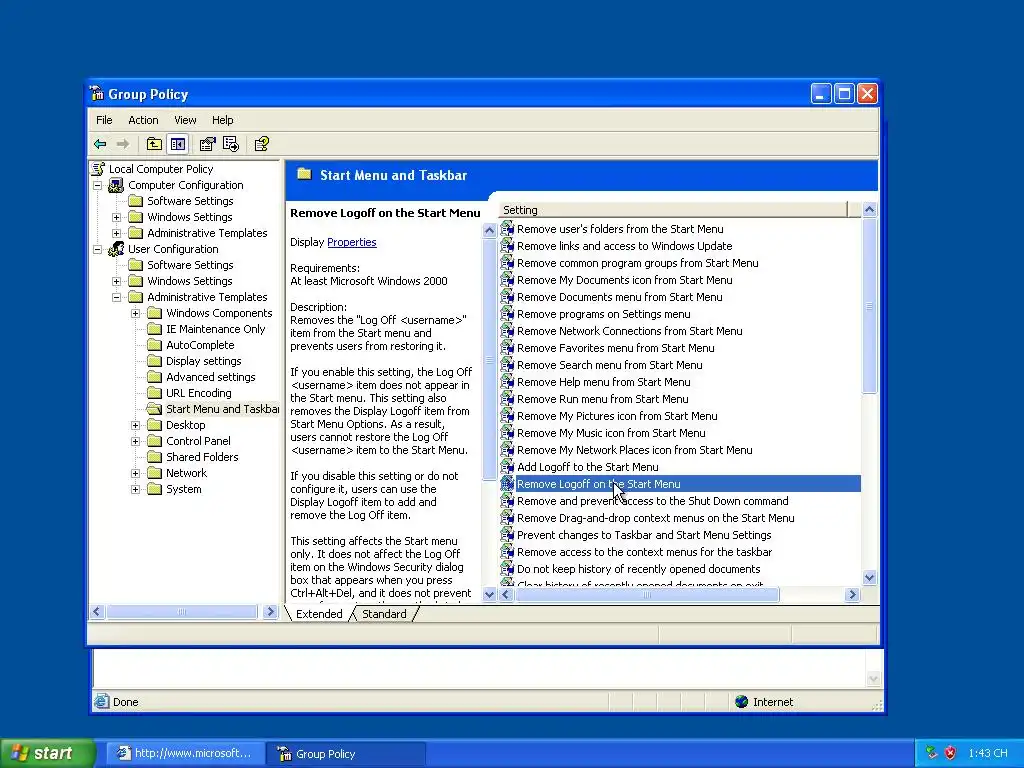The image size is (1024, 768).
Task: Toggle the Show/Hide Console Tree icon
Action: (x=178, y=144)
